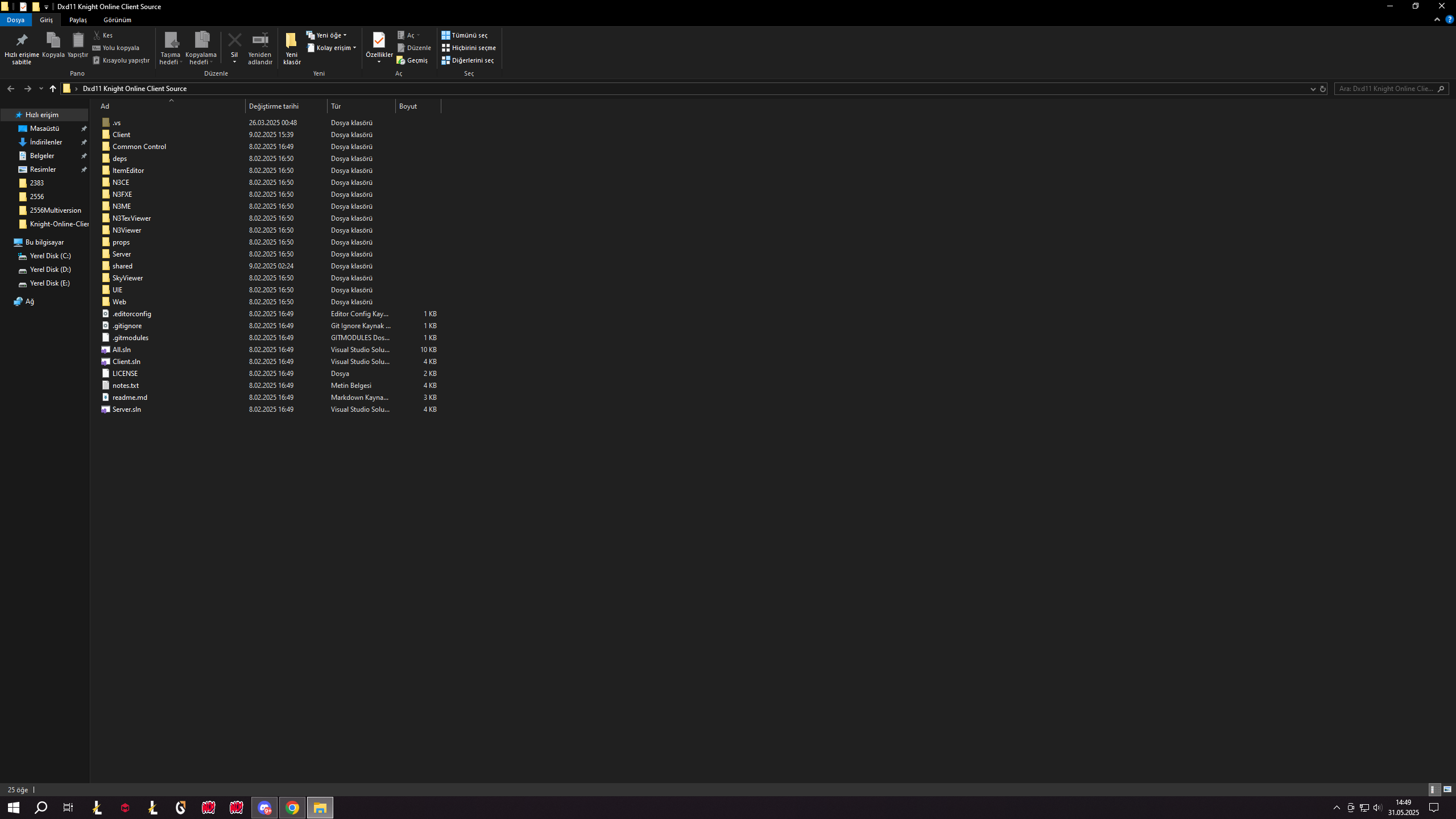Select the readme.md file
1456x819 pixels.
click(x=130, y=398)
